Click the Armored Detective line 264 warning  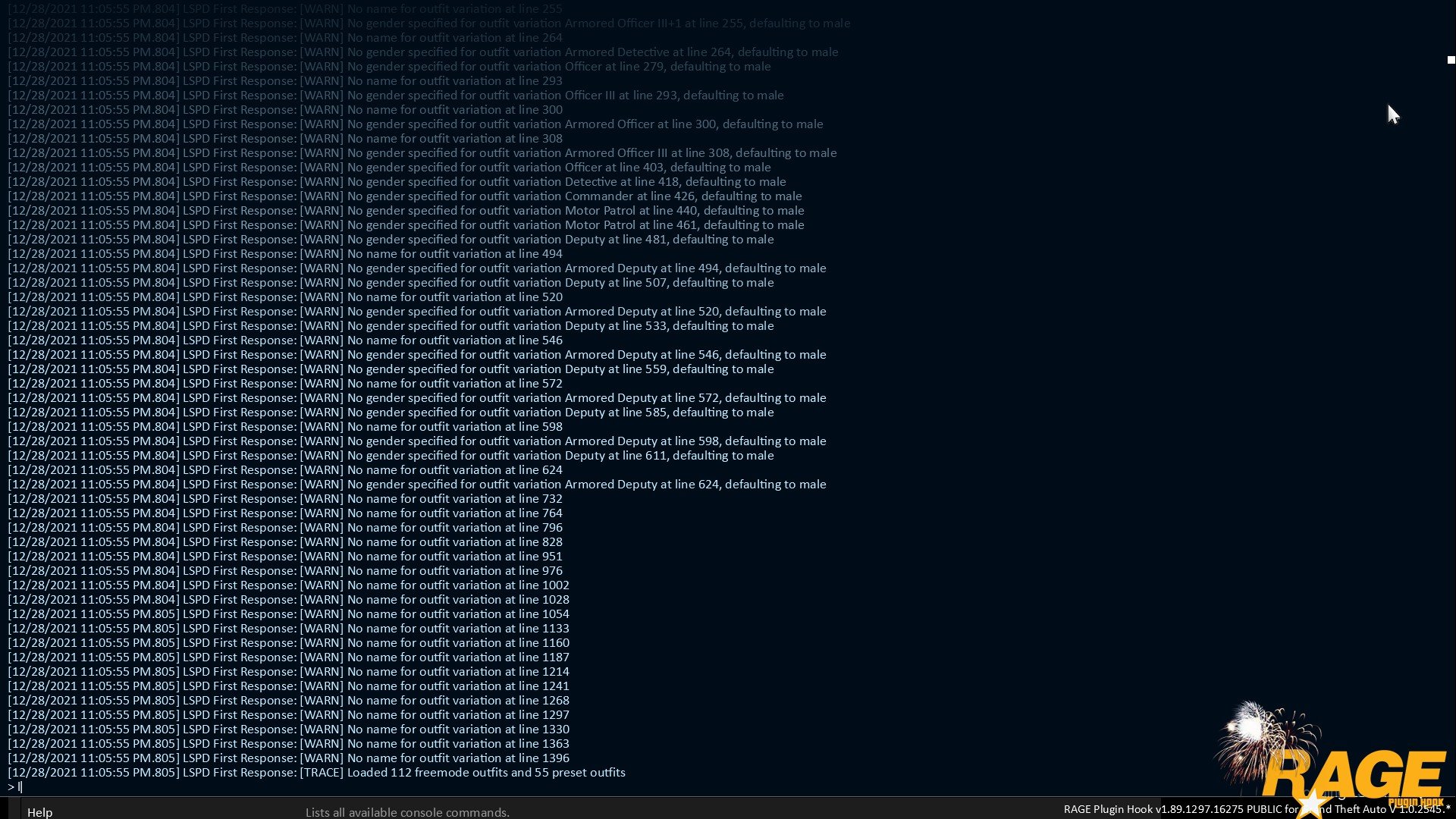pos(422,52)
